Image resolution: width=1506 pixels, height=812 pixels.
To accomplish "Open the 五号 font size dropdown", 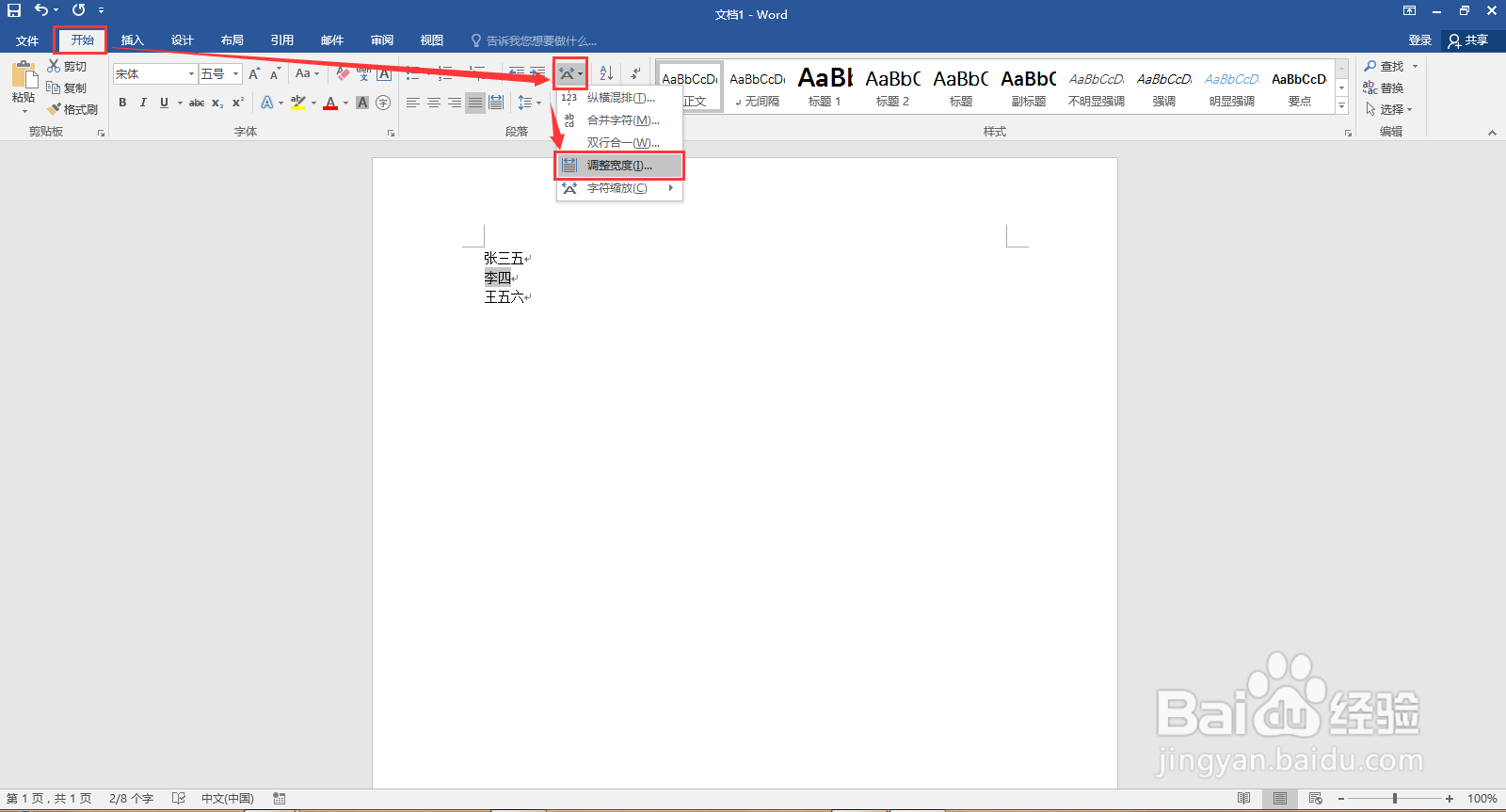I will coord(235,74).
